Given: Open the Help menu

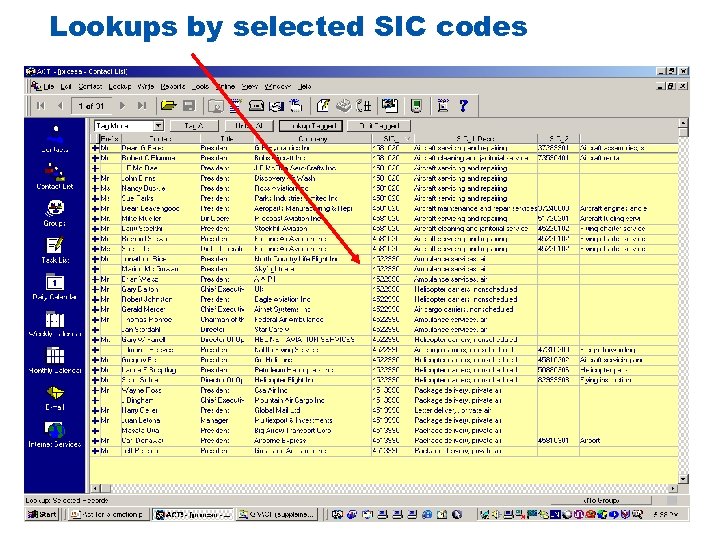Looking at the screenshot, I should 304,86.
